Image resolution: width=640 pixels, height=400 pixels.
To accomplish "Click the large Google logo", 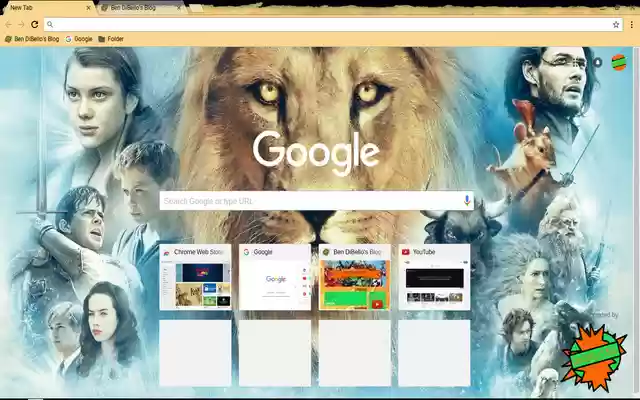I will point(316,152).
